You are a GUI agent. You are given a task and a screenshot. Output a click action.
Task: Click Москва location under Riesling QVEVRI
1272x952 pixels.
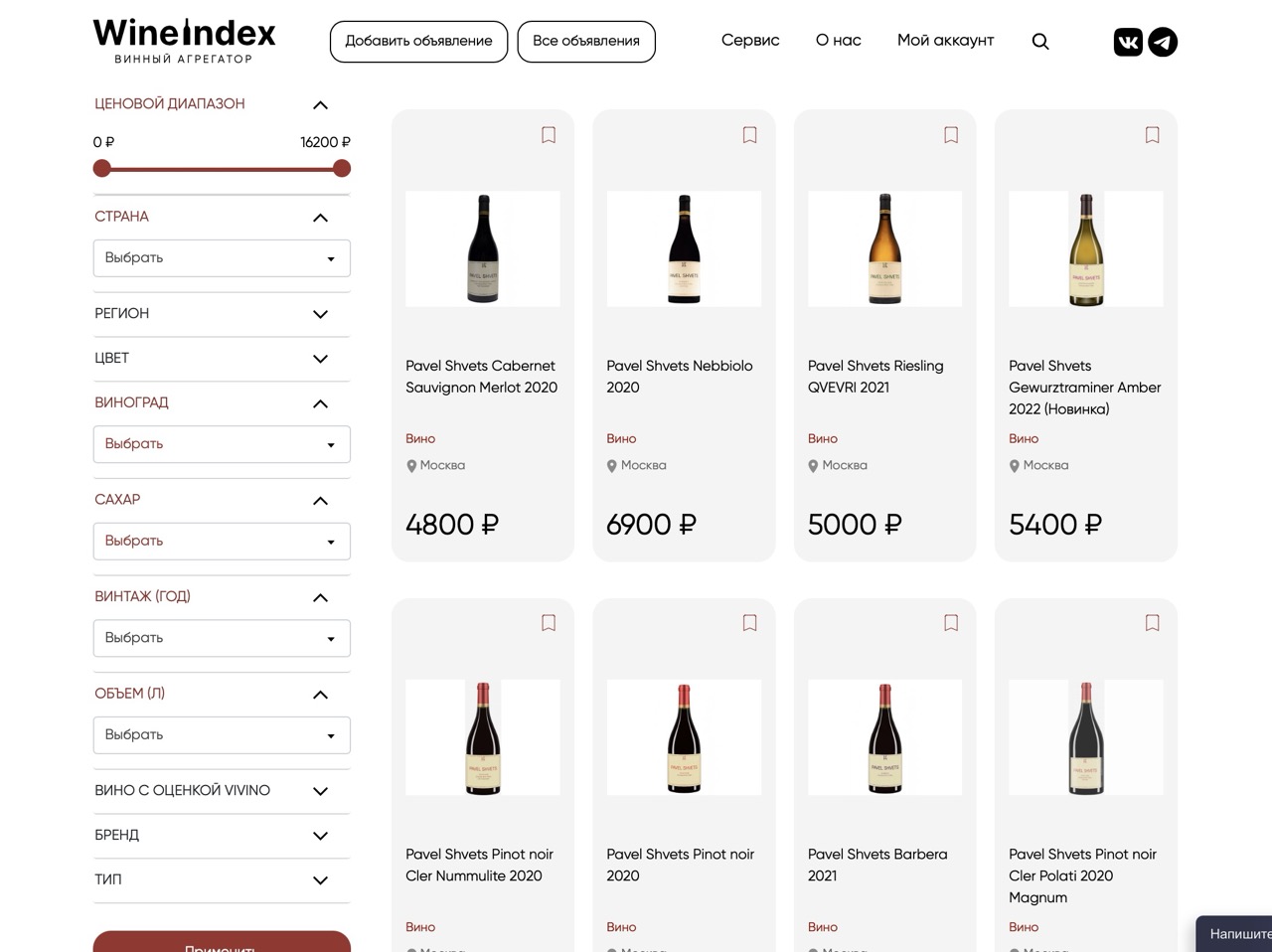[838, 465]
